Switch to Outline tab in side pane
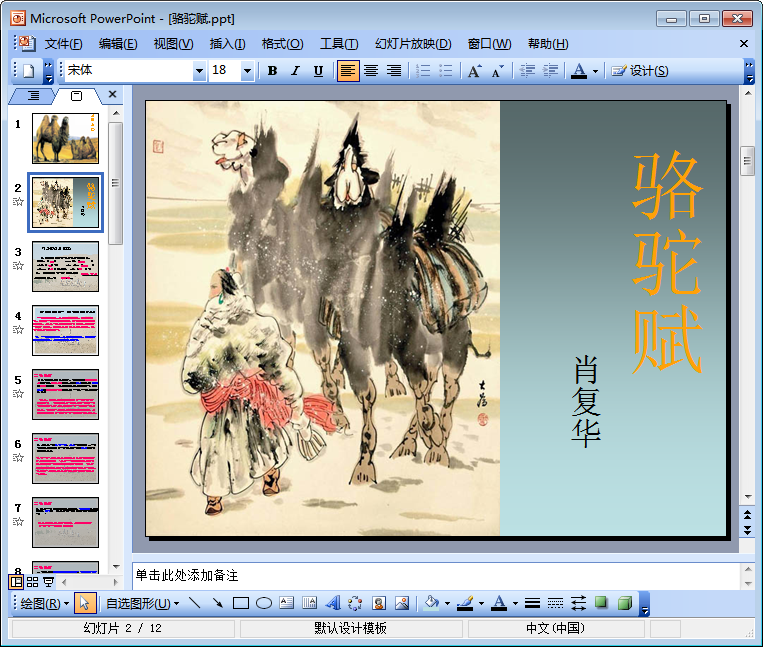Image resolution: width=763 pixels, height=647 pixels. pos(33,96)
